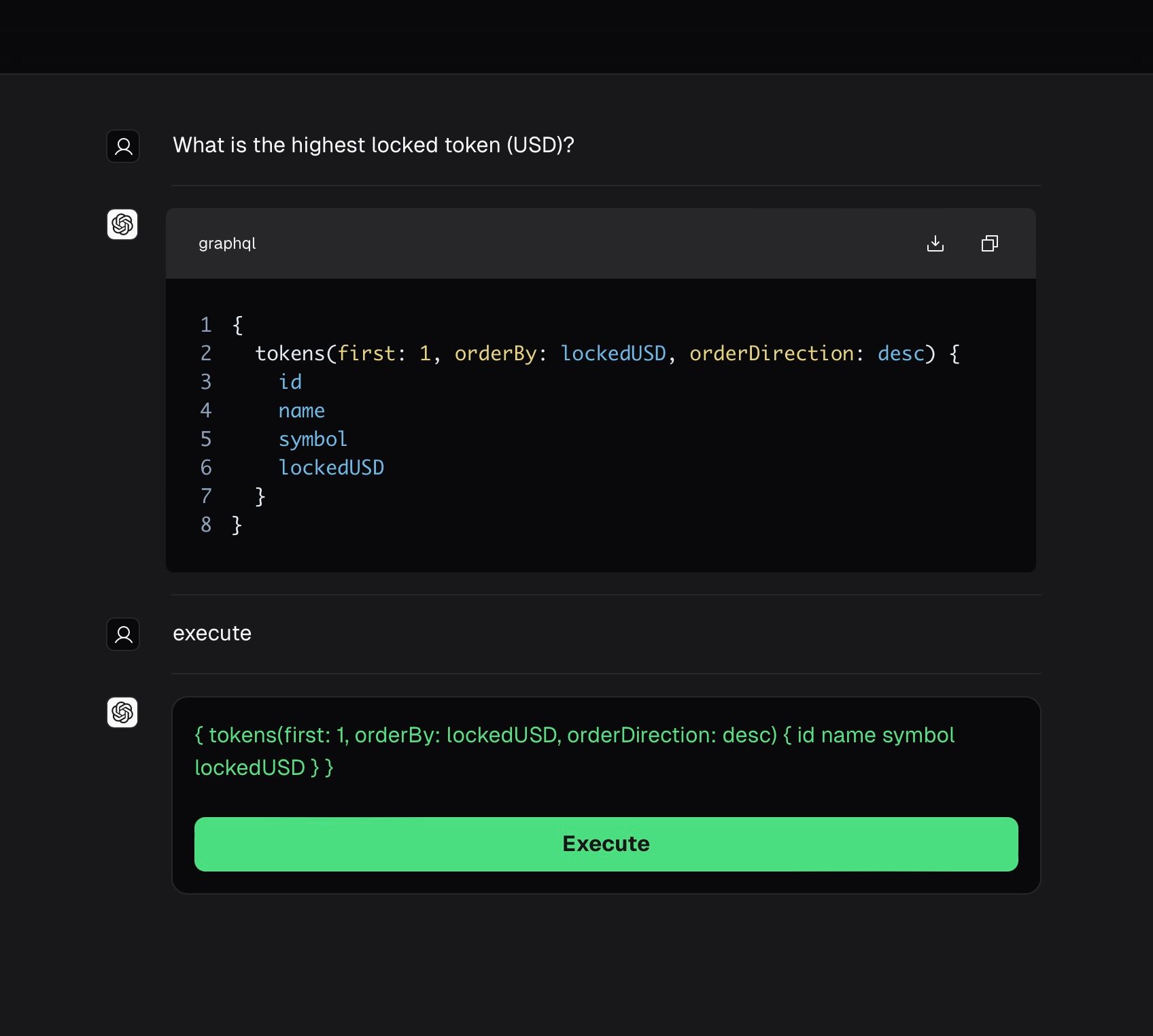Click the "execute" user message text
The width and height of the screenshot is (1153, 1036).
212,634
